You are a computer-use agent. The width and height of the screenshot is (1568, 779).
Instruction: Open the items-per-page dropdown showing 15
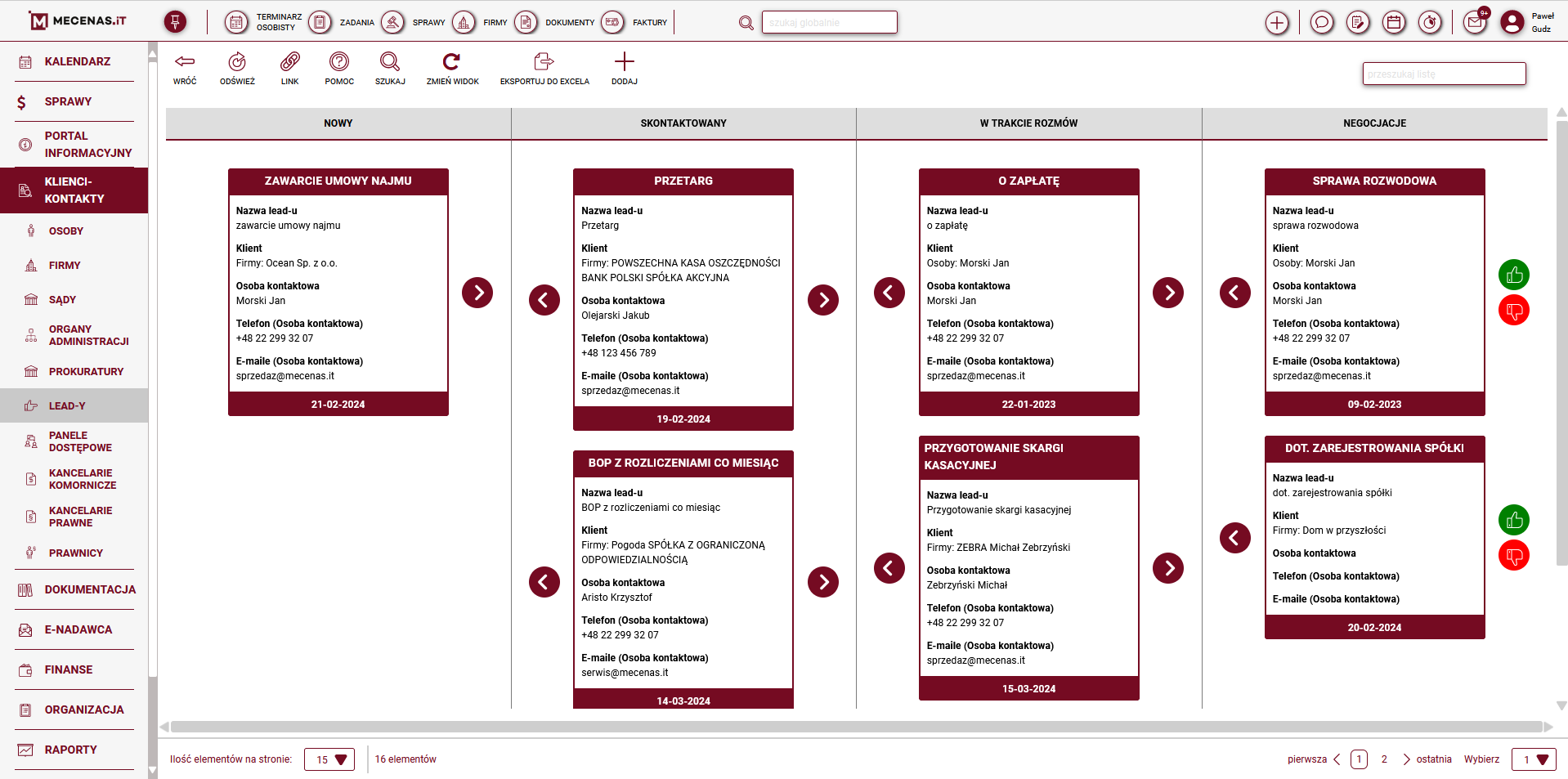[x=329, y=759]
